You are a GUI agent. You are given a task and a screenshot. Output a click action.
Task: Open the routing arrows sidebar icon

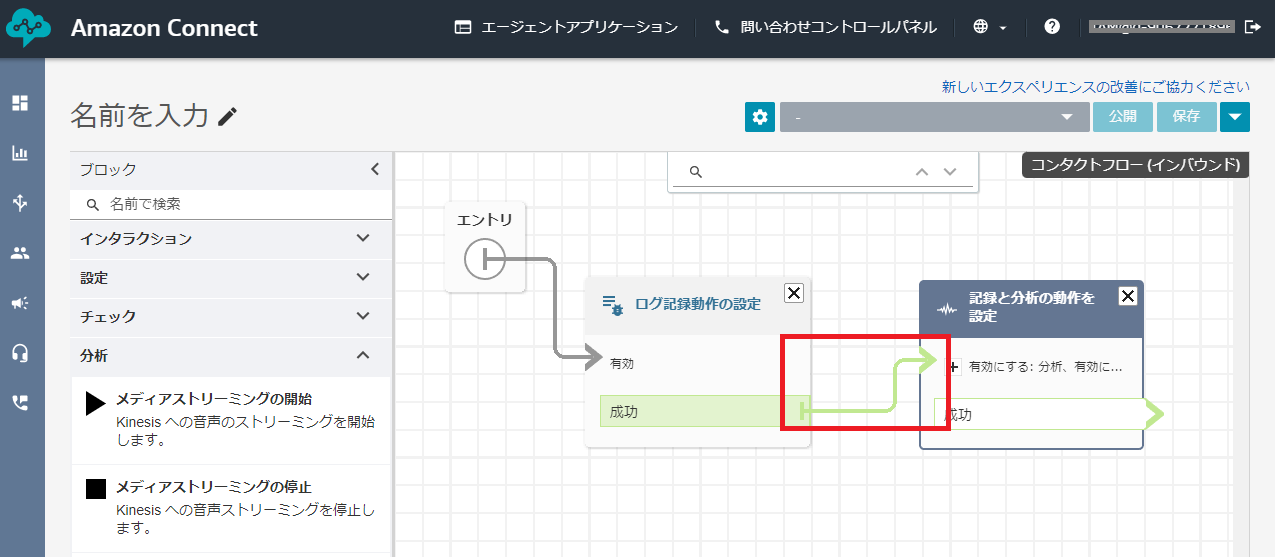[x=20, y=203]
